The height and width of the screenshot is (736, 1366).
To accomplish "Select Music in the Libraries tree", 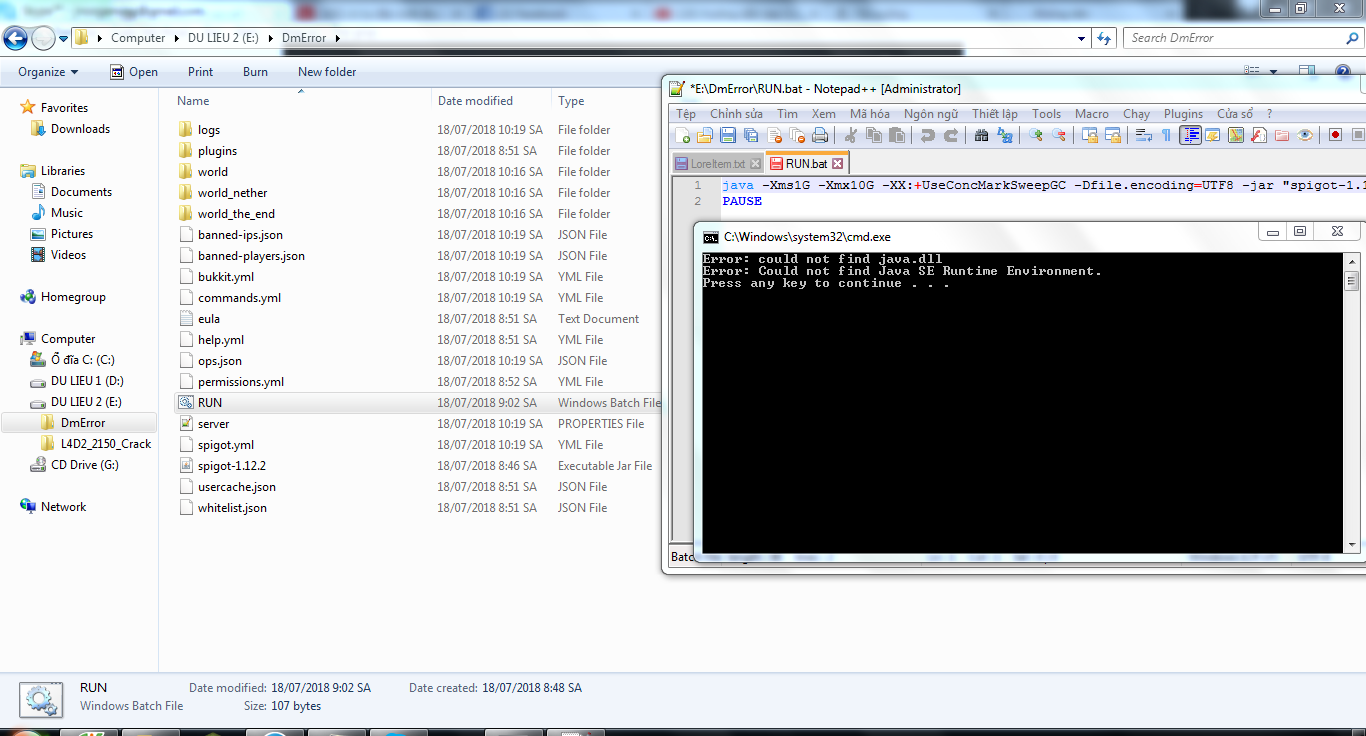I will pos(67,213).
